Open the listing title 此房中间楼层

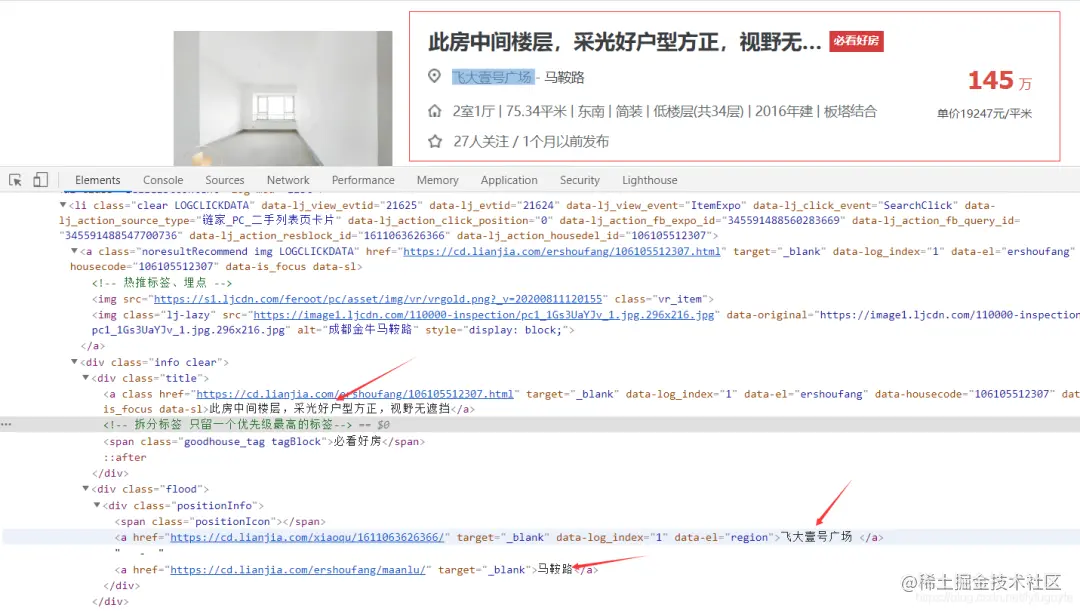(625, 42)
